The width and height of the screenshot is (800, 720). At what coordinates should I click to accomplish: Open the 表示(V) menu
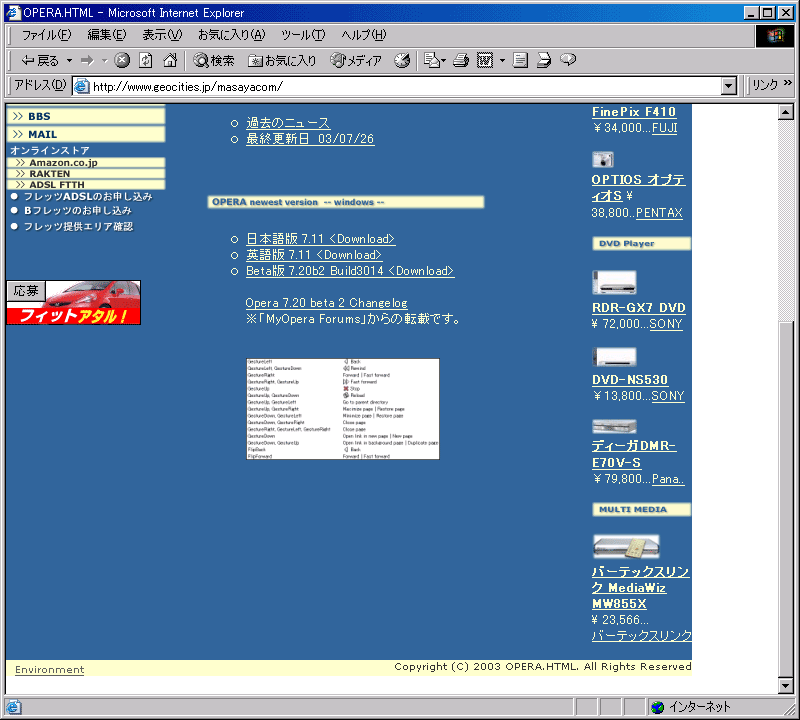click(162, 35)
